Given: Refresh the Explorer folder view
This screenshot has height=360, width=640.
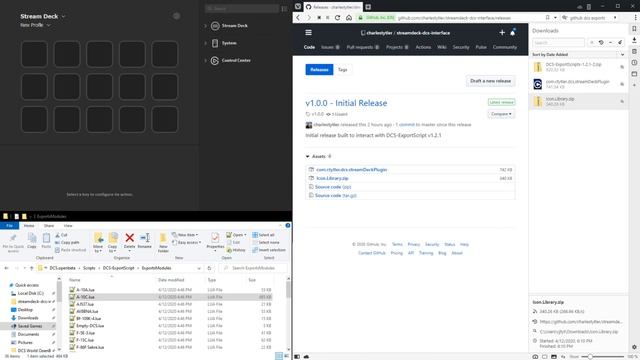Looking at the screenshot, I should click(x=209, y=268).
